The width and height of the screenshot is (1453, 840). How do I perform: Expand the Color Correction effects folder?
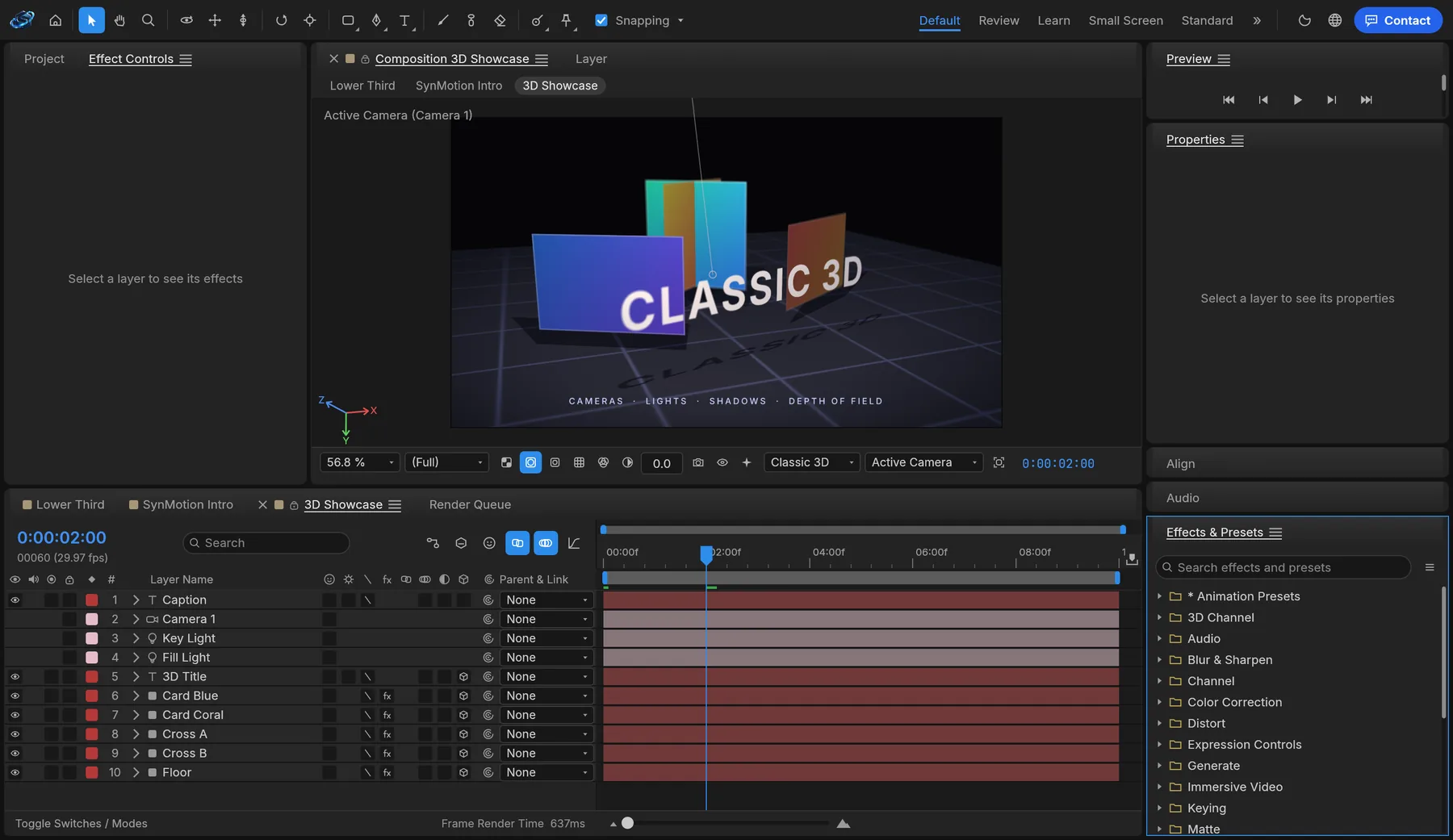(1159, 703)
